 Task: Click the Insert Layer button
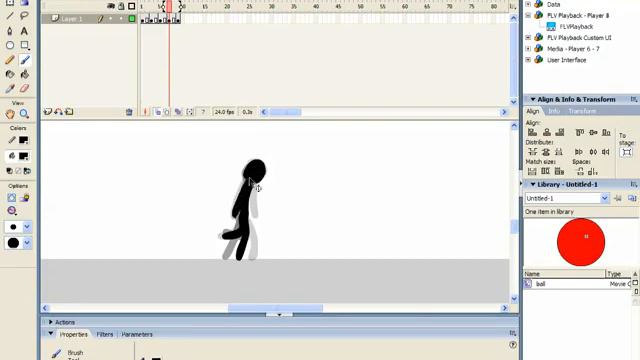tap(48, 112)
